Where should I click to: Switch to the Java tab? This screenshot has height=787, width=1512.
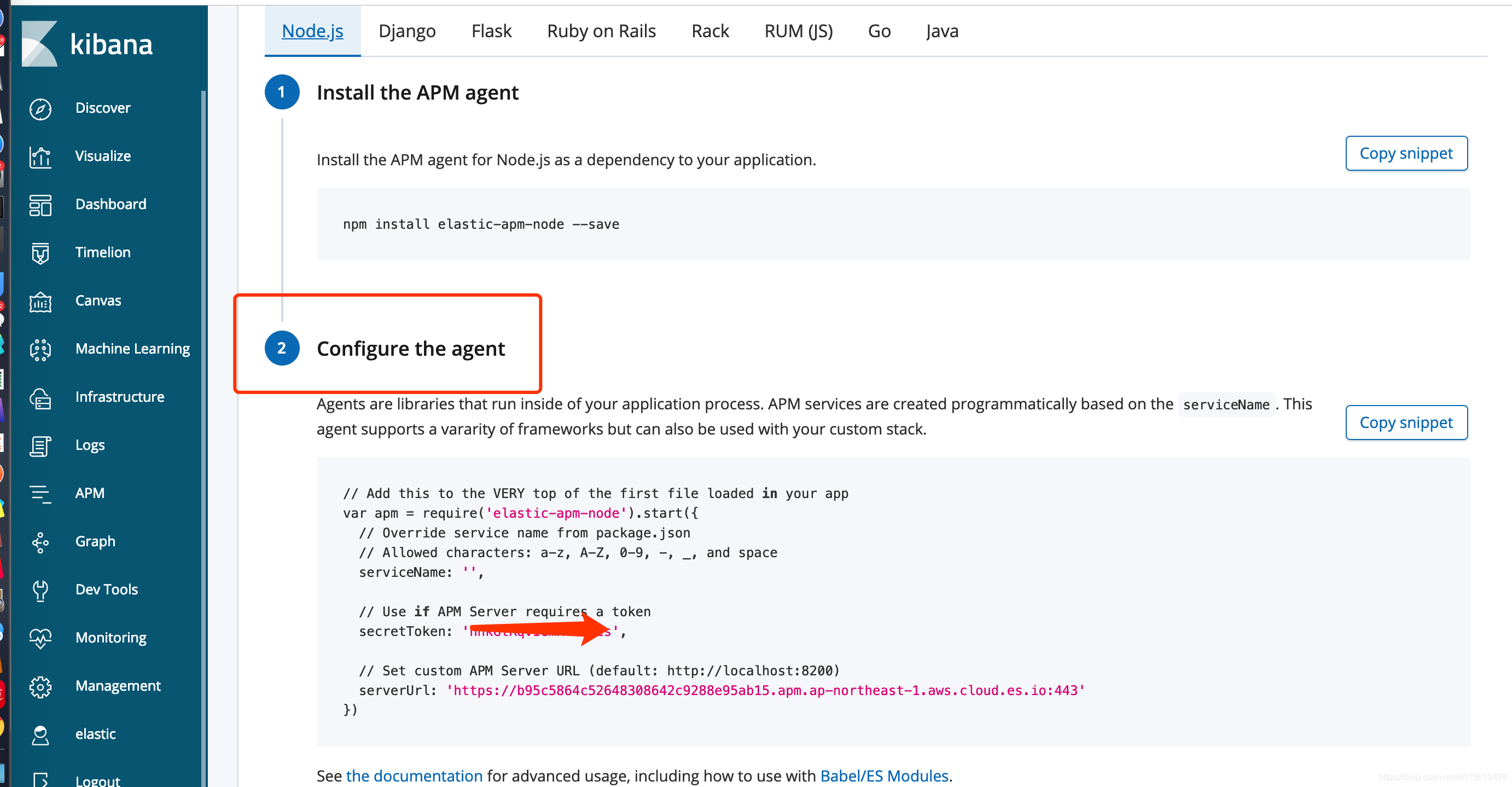click(941, 31)
